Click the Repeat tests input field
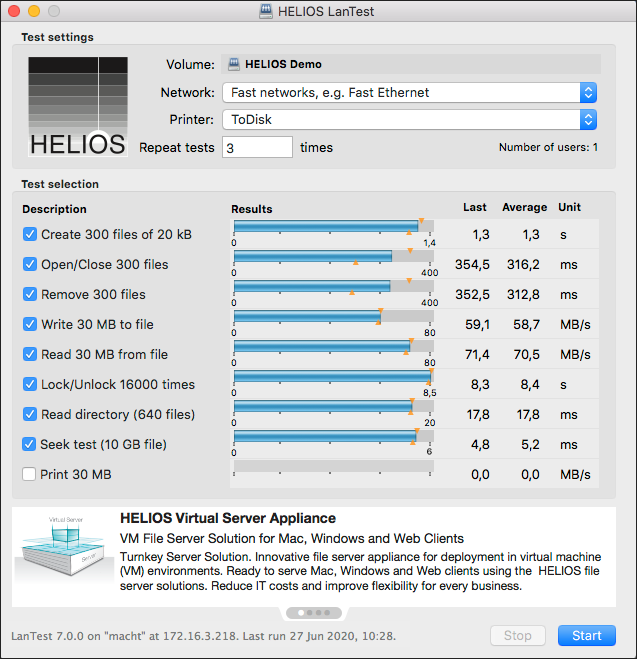 (258, 148)
